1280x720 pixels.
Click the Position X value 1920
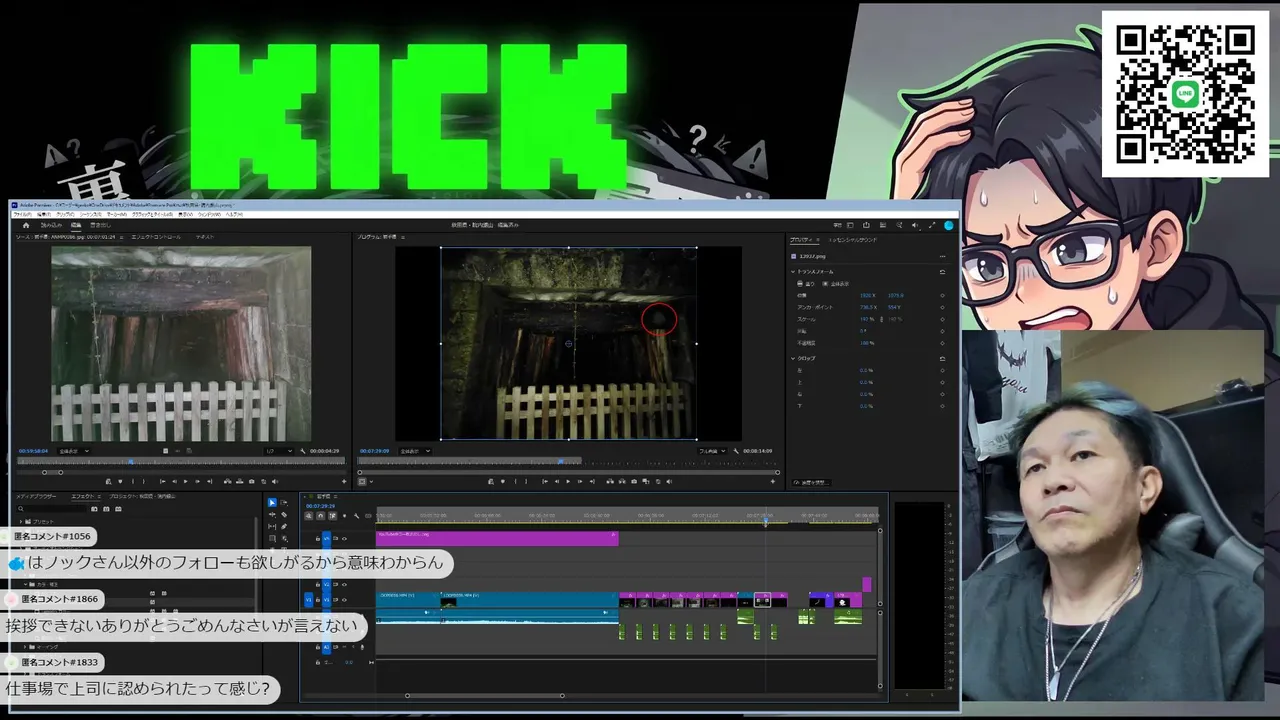coord(866,295)
